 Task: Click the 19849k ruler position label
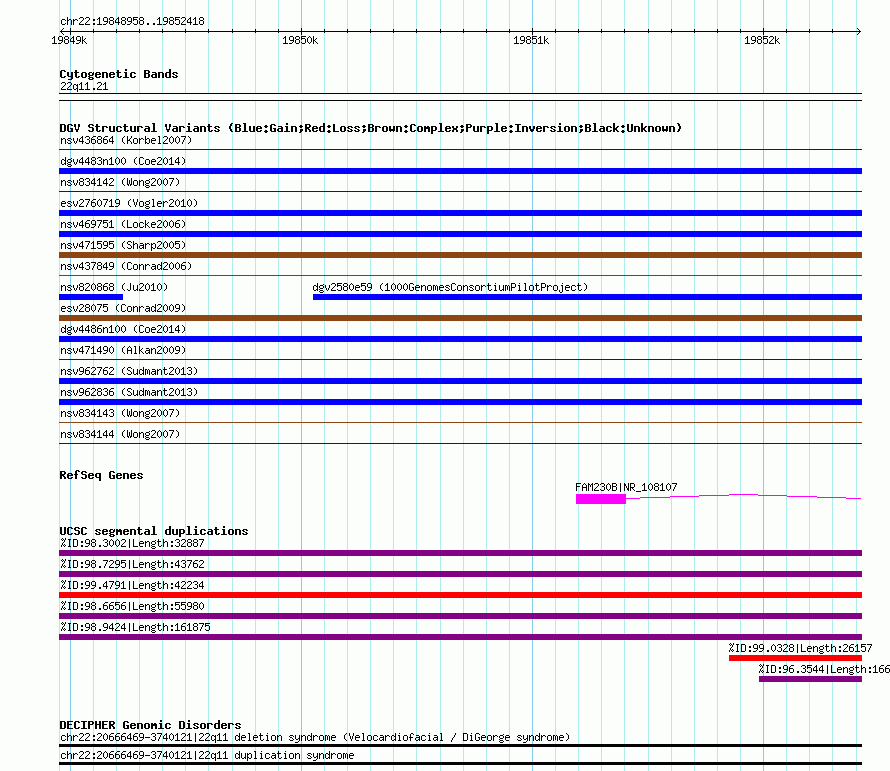pyautogui.click(x=69, y=40)
